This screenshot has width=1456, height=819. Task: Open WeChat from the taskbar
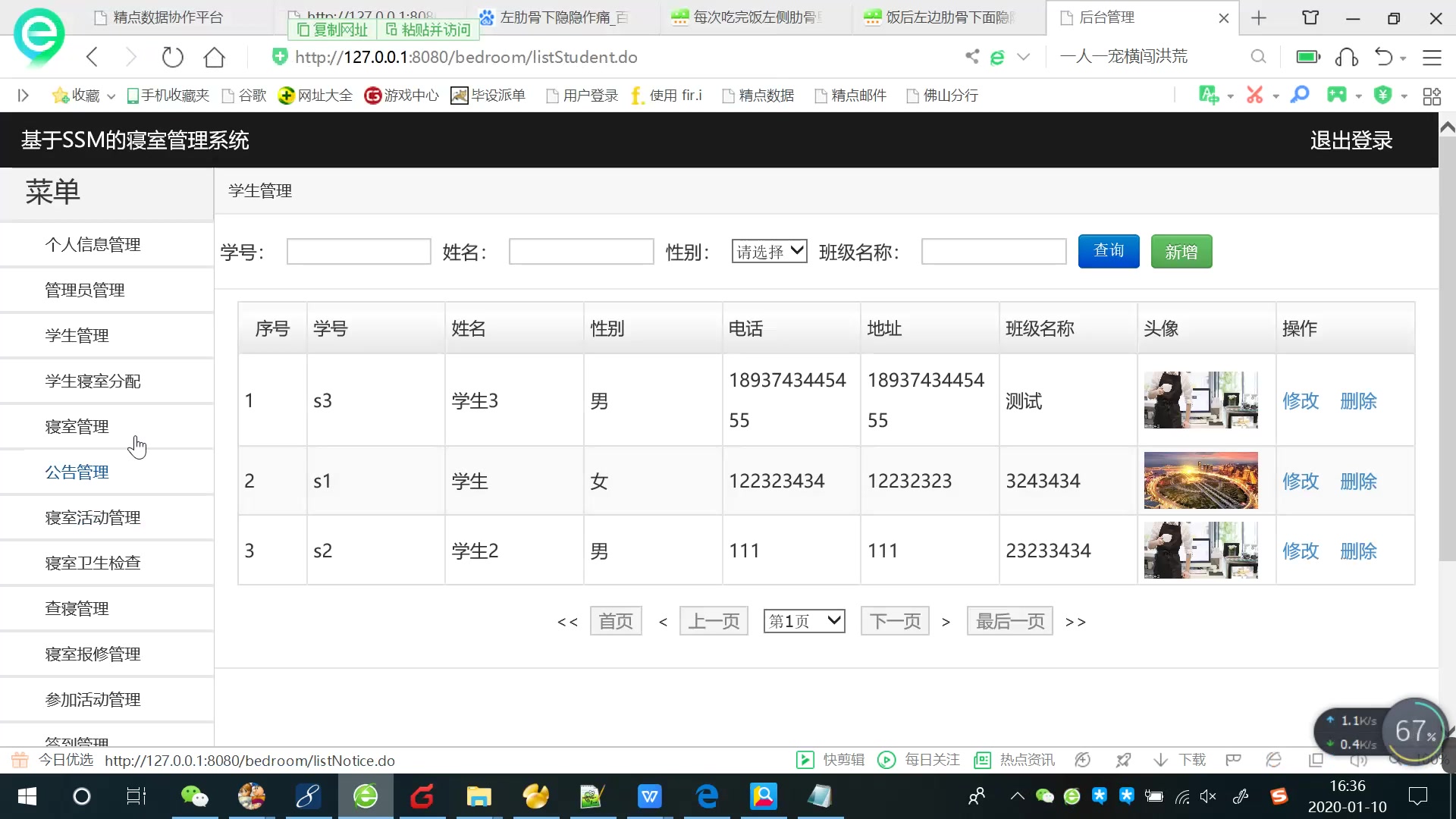click(194, 796)
